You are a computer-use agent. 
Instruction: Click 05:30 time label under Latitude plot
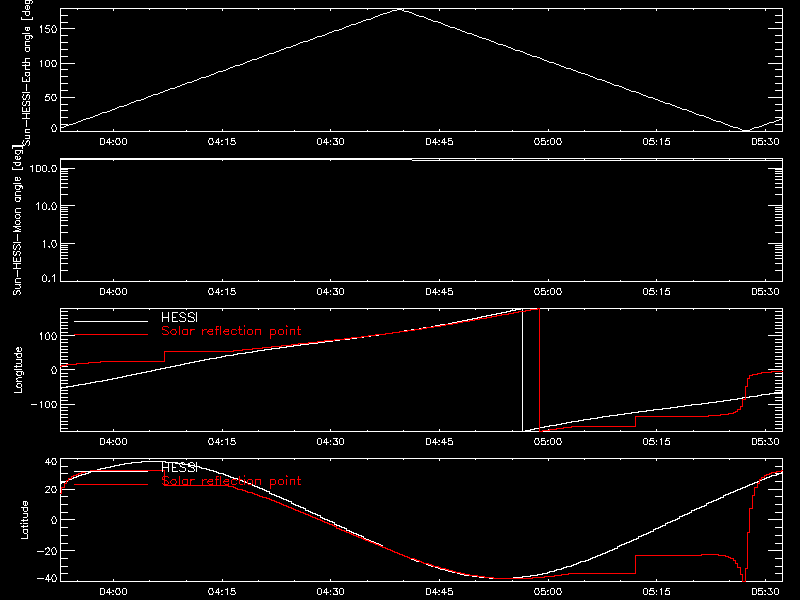point(765,592)
